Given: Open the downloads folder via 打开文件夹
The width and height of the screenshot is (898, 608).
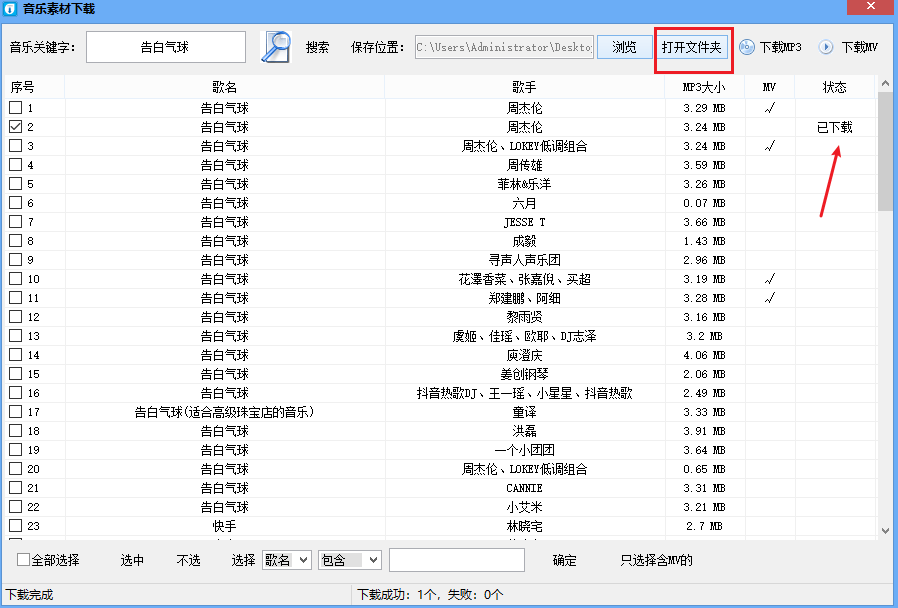Looking at the screenshot, I should (x=693, y=46).
